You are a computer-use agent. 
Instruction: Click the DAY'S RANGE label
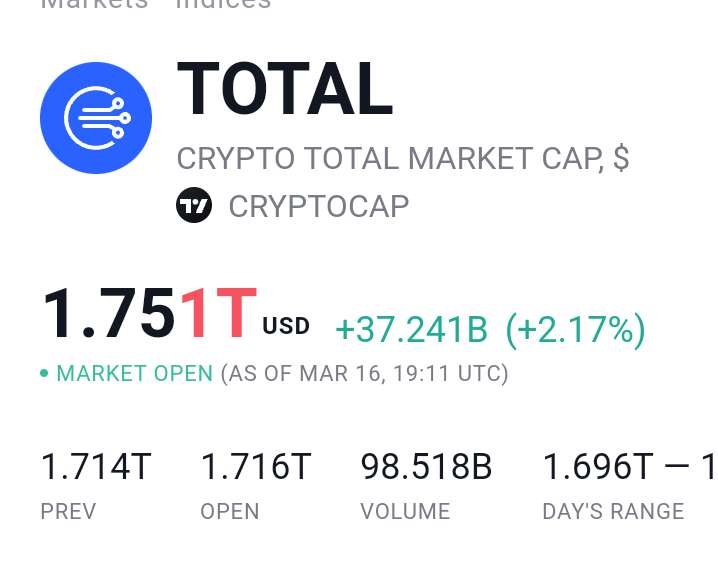[x=614, y=511]
